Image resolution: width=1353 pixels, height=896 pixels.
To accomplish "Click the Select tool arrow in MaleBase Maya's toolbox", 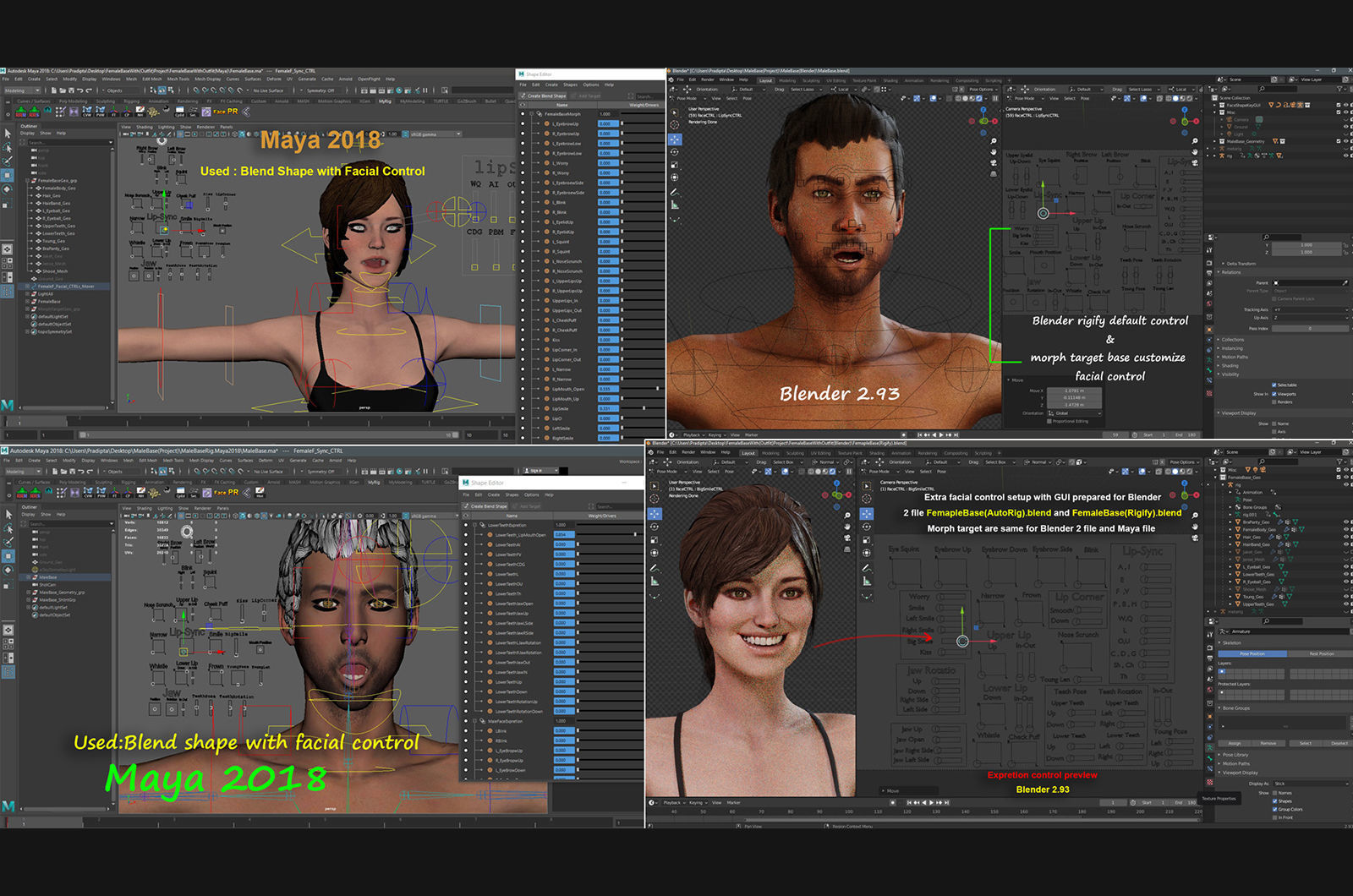I will click(x=8, y=514).
